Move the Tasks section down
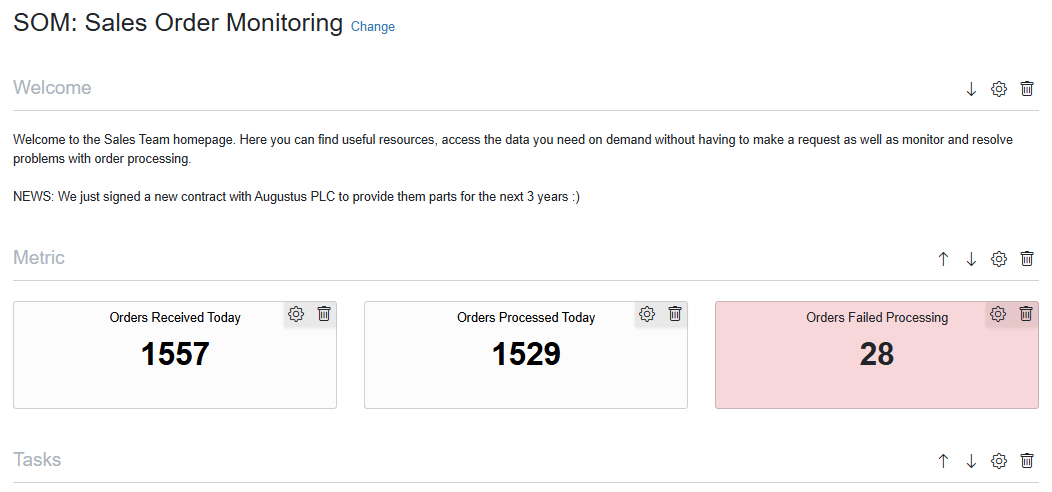The height and width of the screenshot is (492, 1052). pos(971,460)
